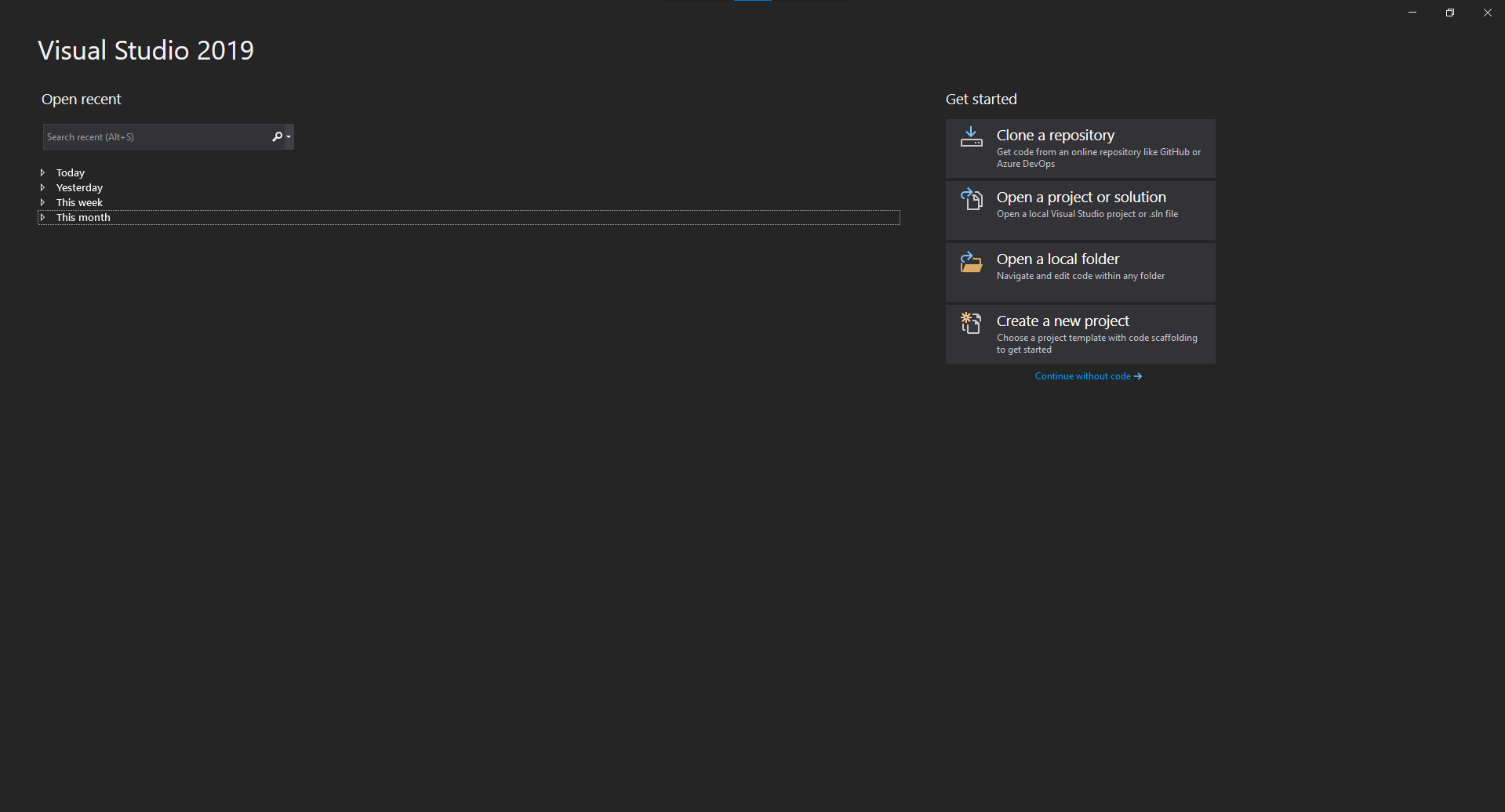The image size is (1505, 812).
Task: Expand the Today group arrow
Action: tap(42, 172)
